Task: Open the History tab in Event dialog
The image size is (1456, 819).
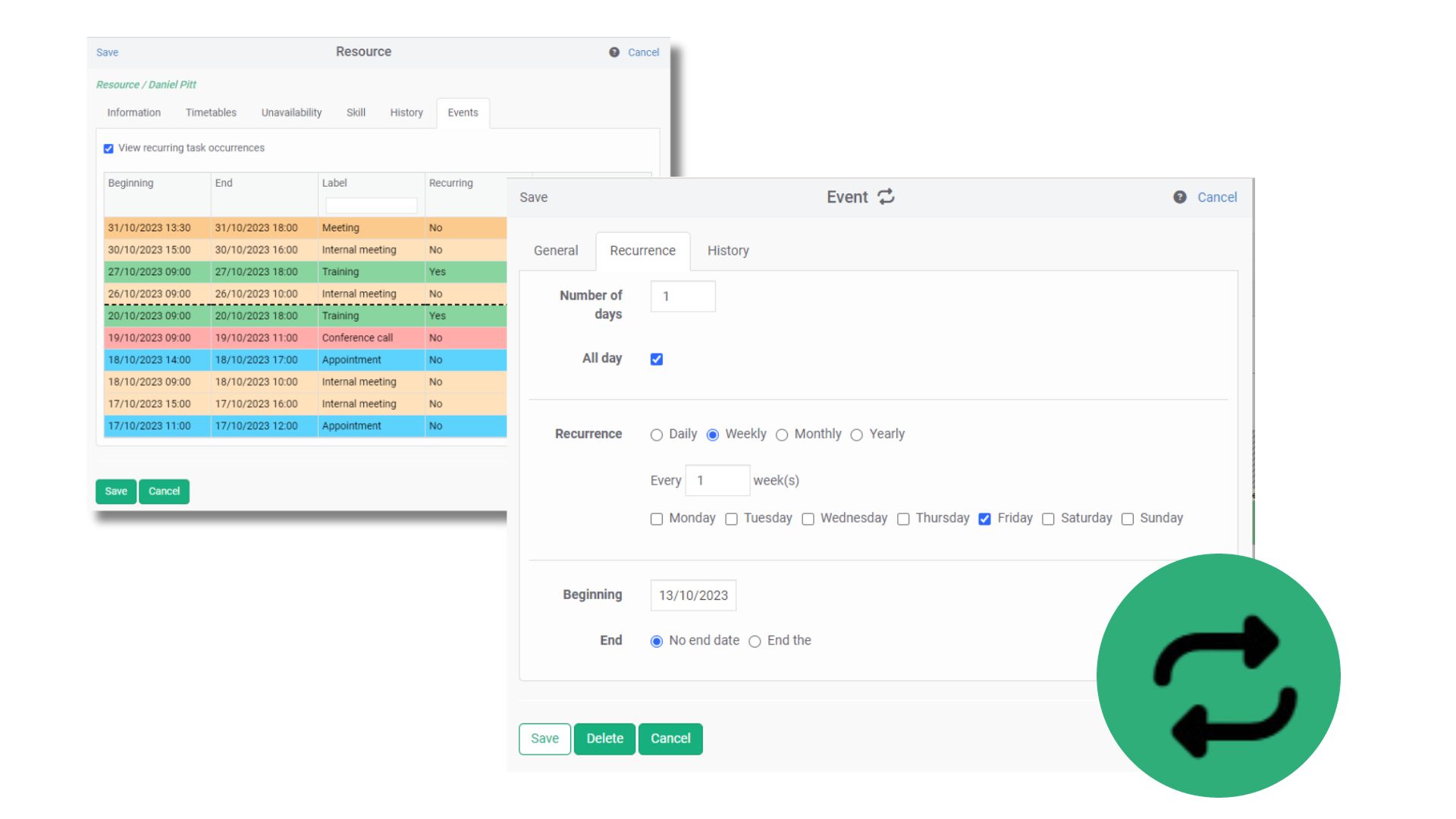Action: tap(727, 250)
